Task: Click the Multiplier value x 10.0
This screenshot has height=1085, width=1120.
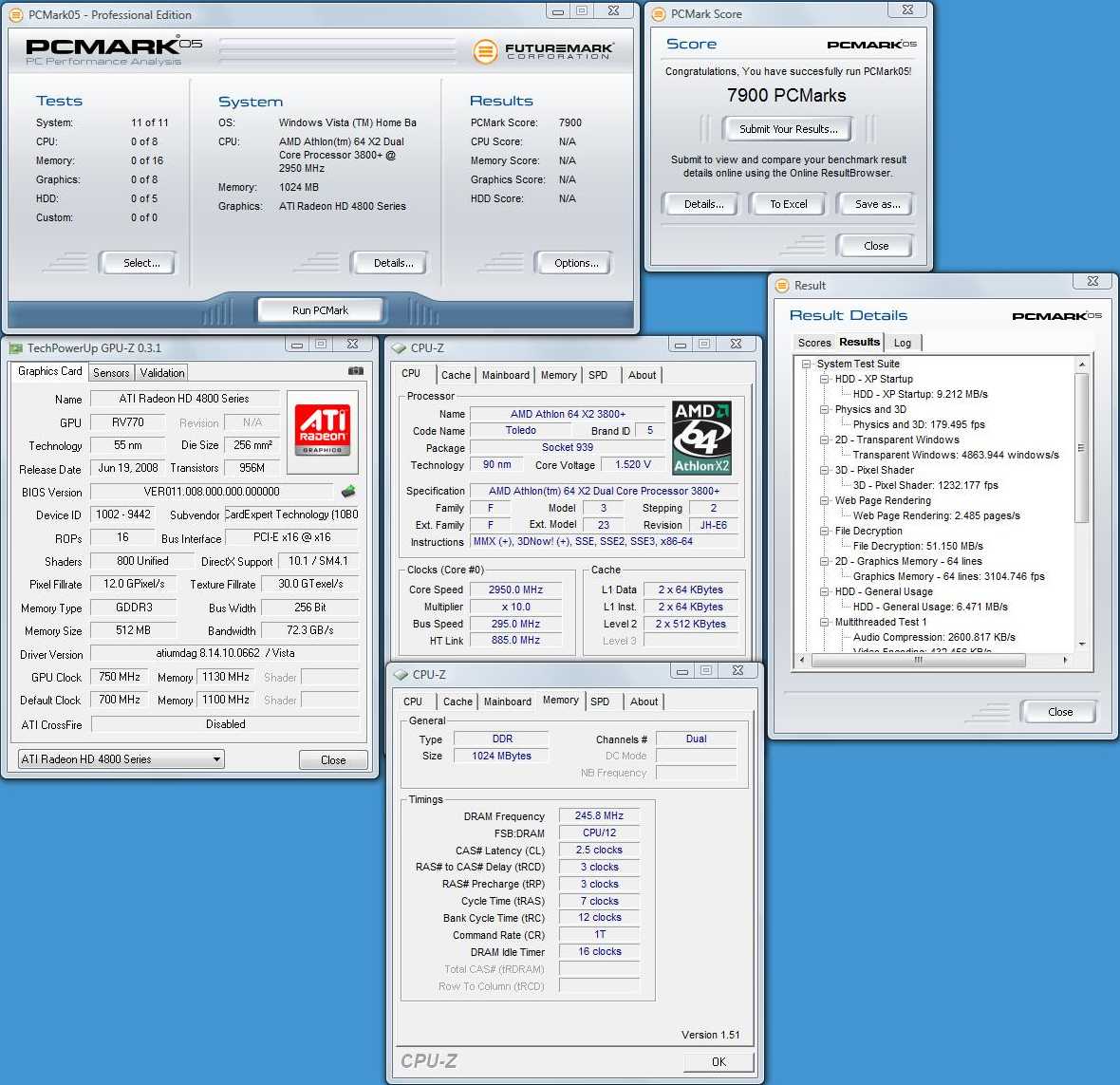Action: pyautogui.click(x=515, y=608)
